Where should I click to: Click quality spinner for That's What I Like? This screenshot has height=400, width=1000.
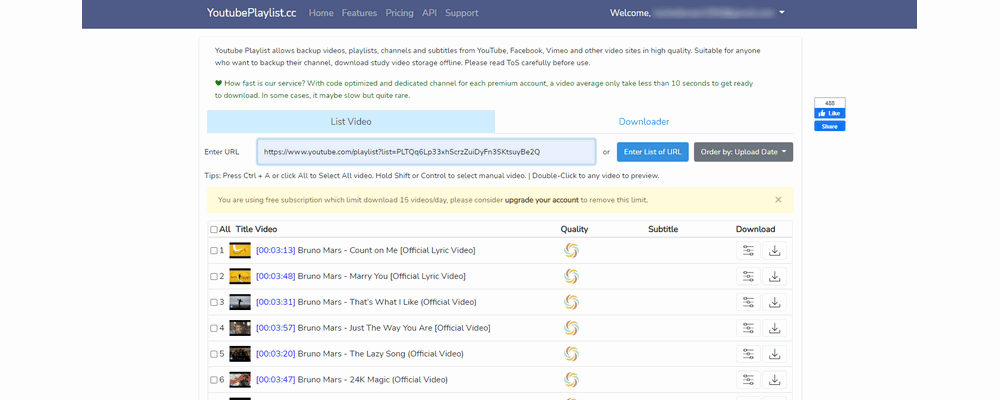pyautogui.click(x=571, y=302)
